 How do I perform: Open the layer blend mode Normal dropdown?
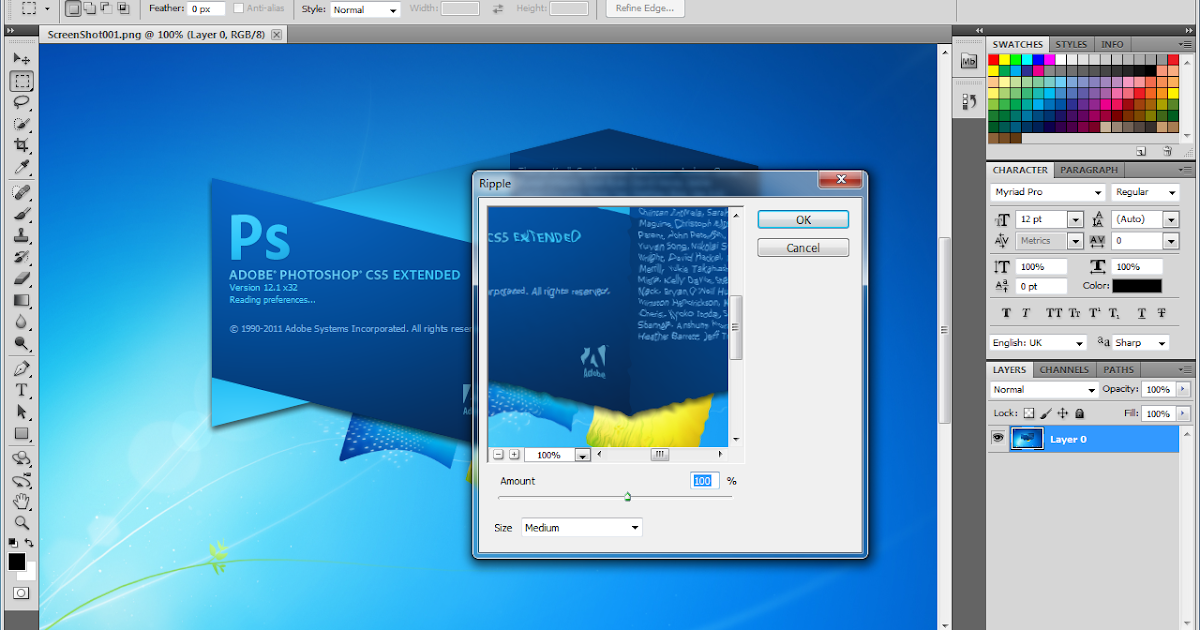click(x=1044, y=389)
